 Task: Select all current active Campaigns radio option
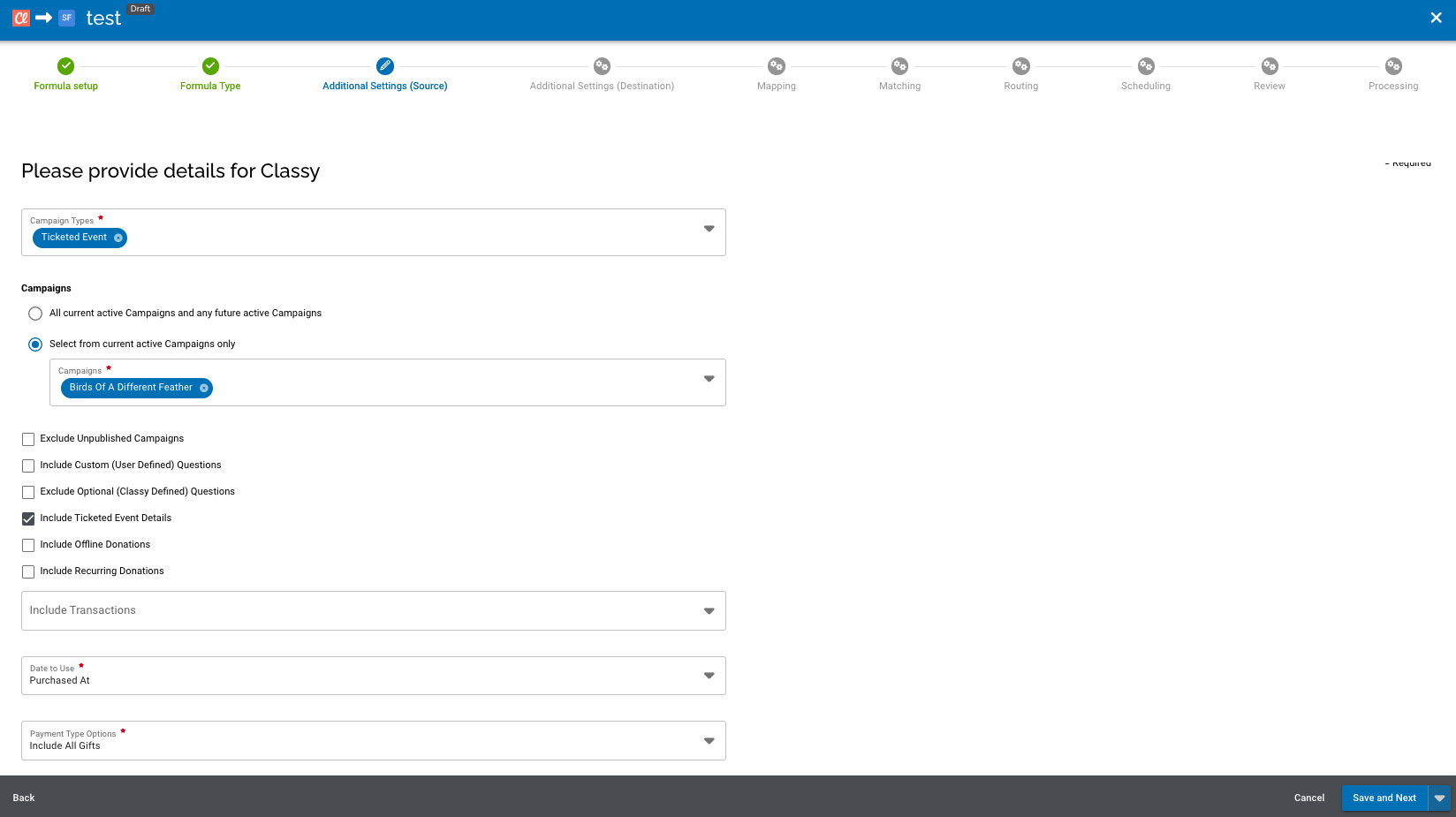point(35,313)
